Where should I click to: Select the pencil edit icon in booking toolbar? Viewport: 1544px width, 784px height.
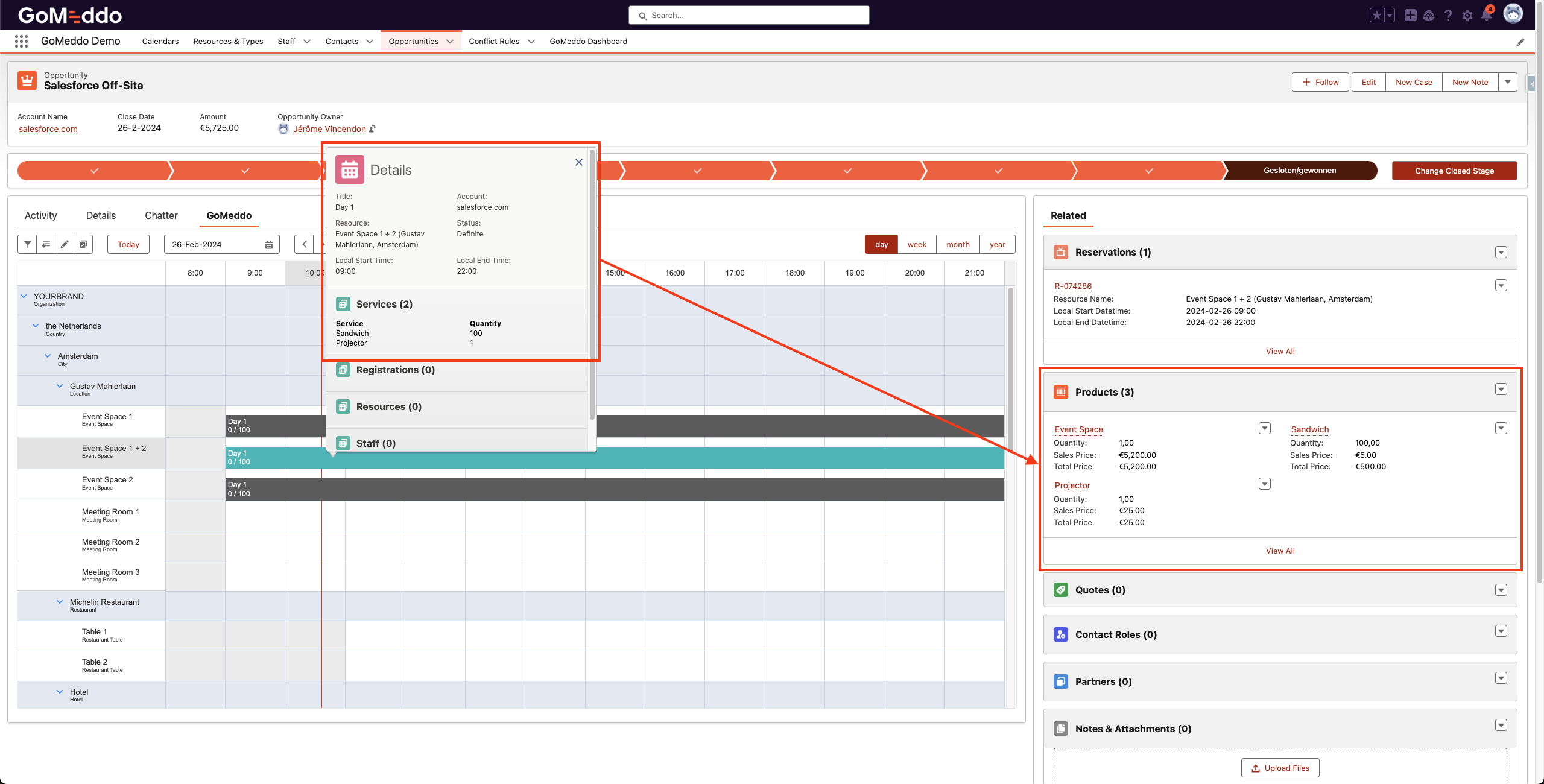tap(65, 244)
